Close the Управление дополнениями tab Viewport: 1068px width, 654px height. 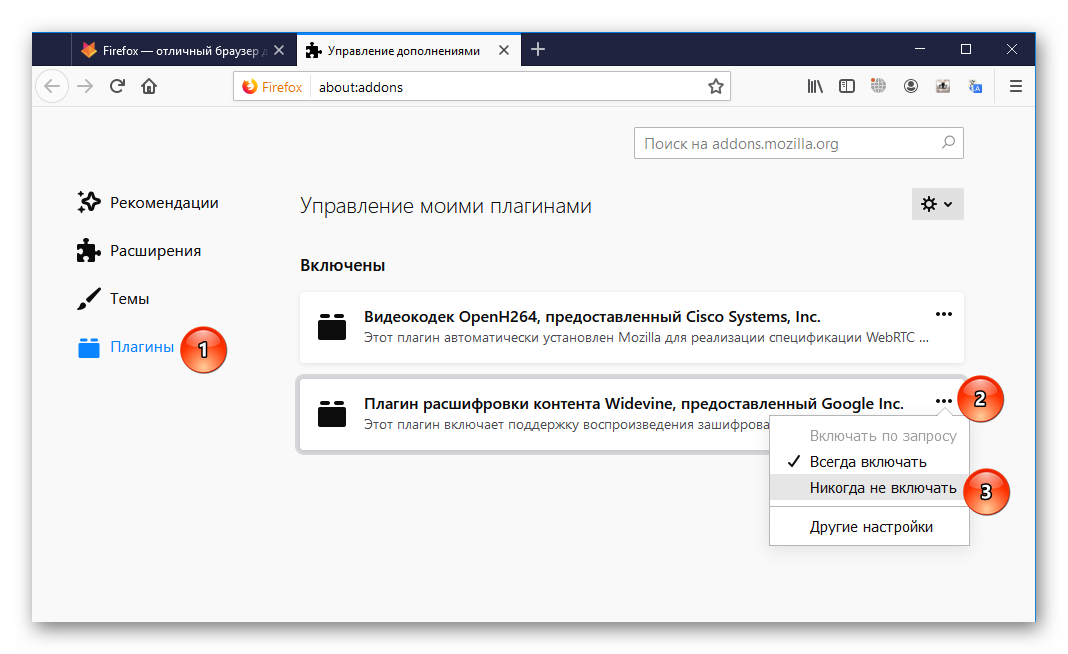503,50
